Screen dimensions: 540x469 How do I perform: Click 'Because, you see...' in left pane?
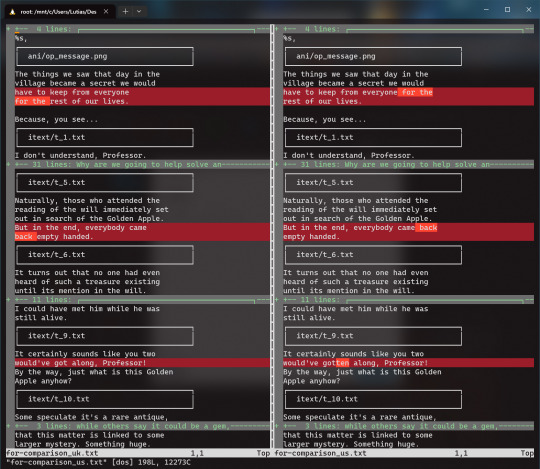[x=56, y=119]
